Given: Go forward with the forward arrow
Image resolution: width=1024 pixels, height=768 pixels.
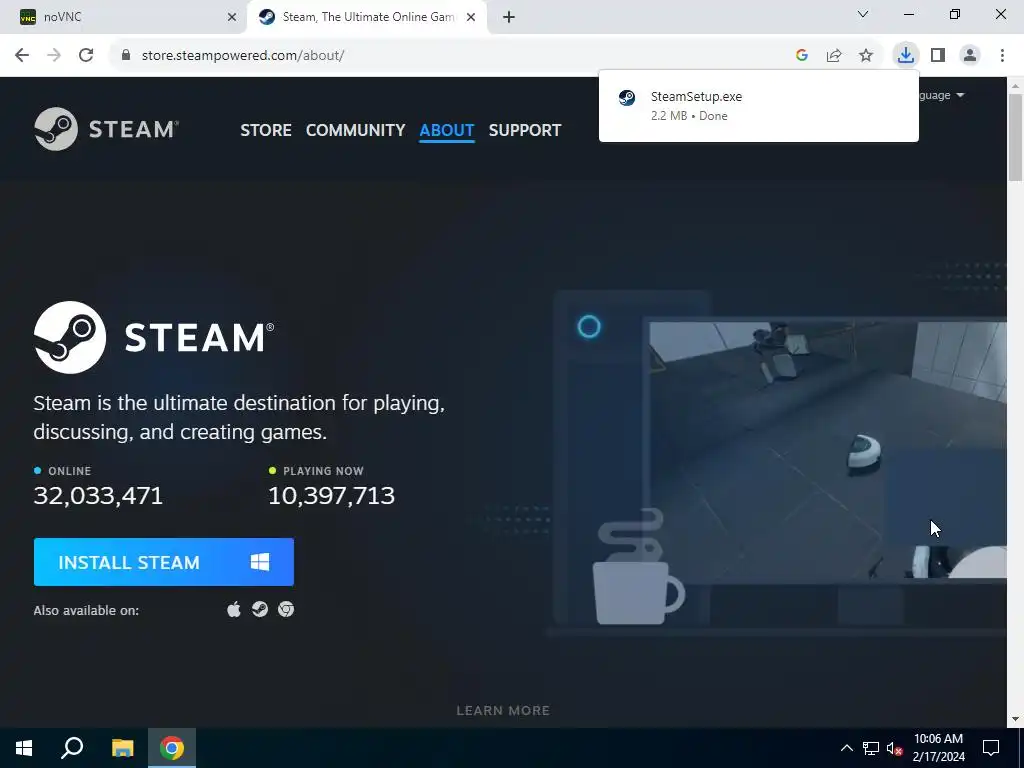Looking at the screenshot, I should click(x=54, y=56).
